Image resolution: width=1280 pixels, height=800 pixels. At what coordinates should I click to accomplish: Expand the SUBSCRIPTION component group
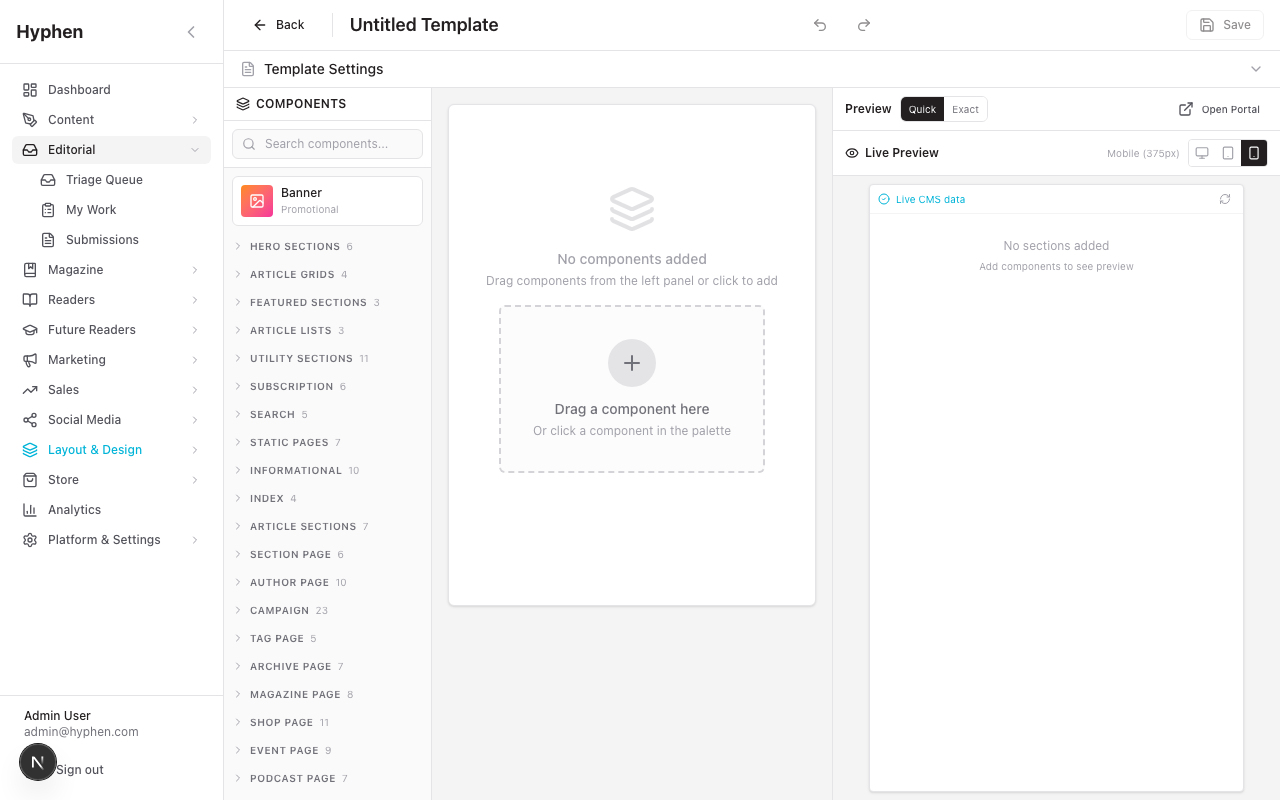[292, 386]
